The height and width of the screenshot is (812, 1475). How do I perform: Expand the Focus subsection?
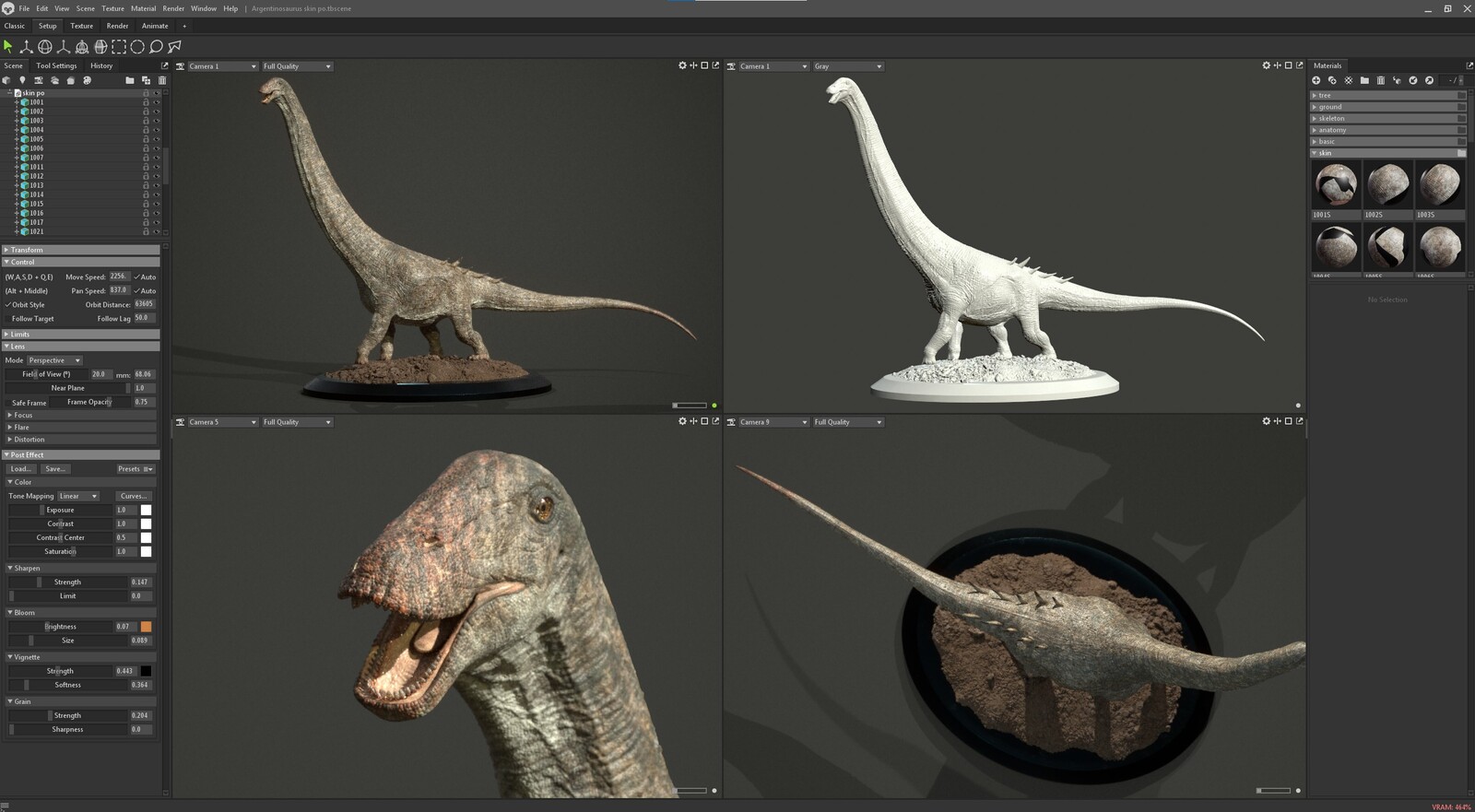click(x=81, y=415)
